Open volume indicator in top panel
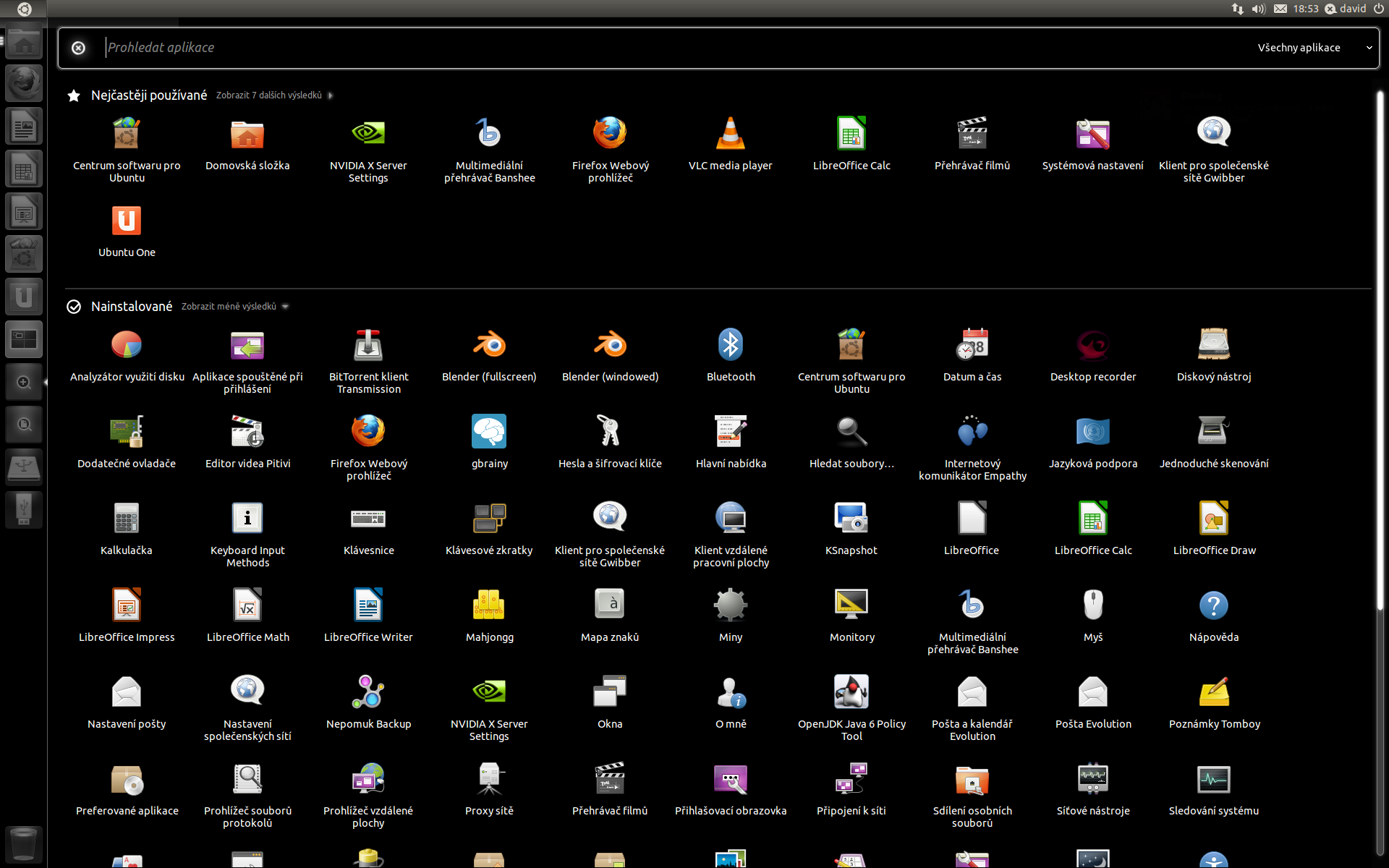This screenshot has height=868, width=1389. click(x=1259, y=9)
